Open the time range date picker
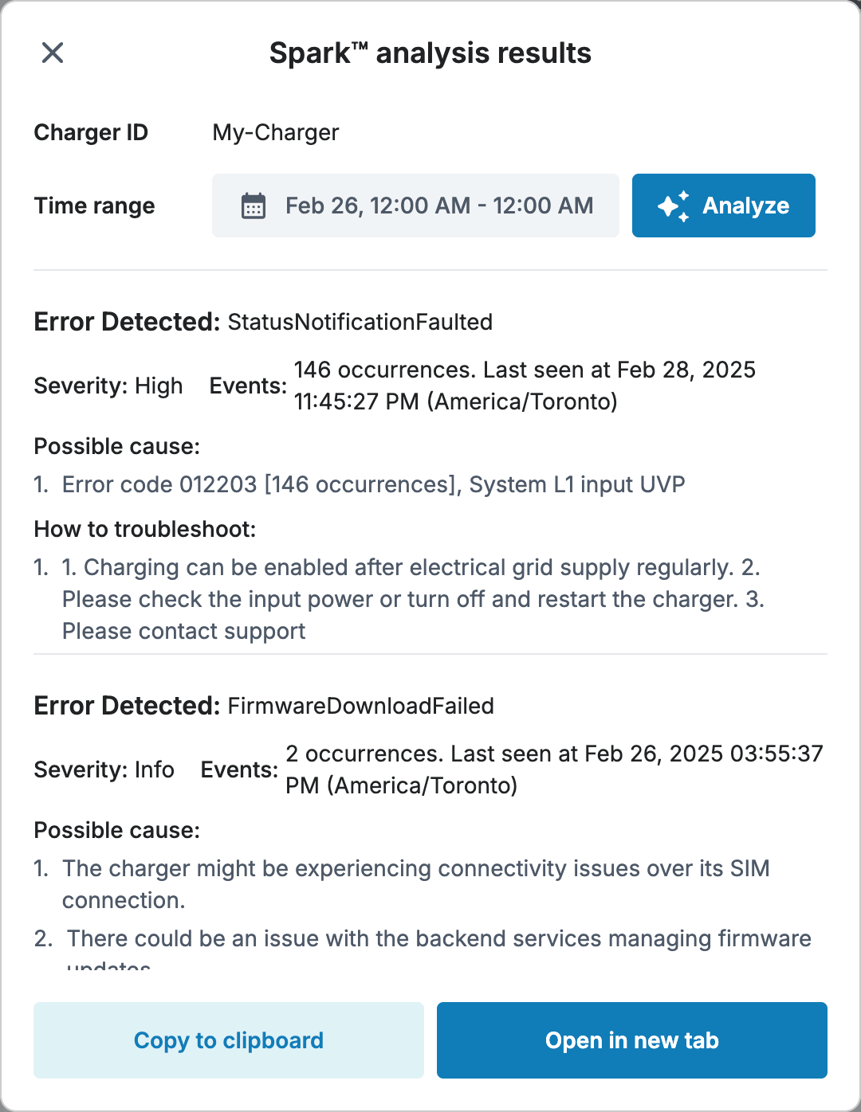Screen dimensions: 861x1112 (x=415, y=205)
